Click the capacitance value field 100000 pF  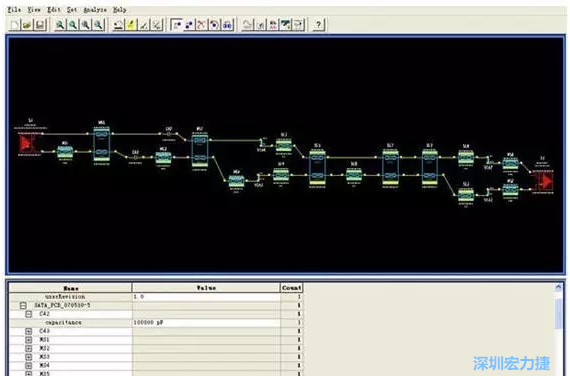click(206, 323)
